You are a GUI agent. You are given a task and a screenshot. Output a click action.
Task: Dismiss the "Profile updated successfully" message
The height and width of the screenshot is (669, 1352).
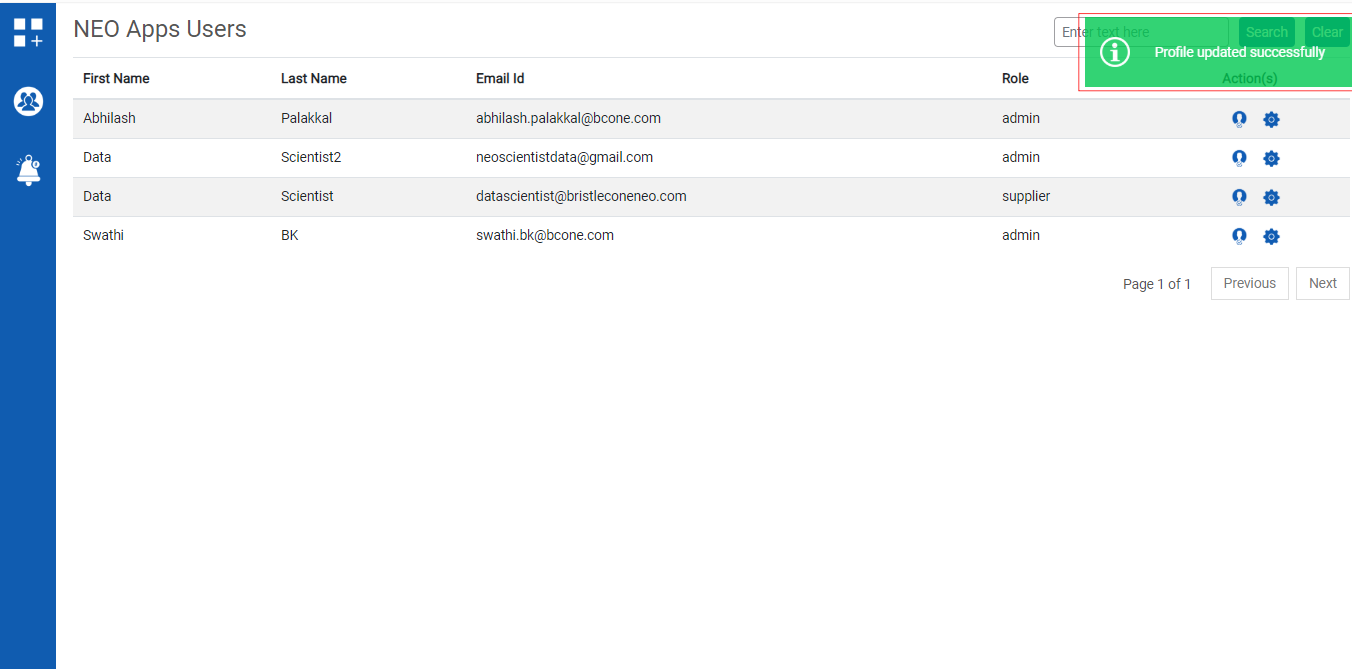pos(1218,52)
